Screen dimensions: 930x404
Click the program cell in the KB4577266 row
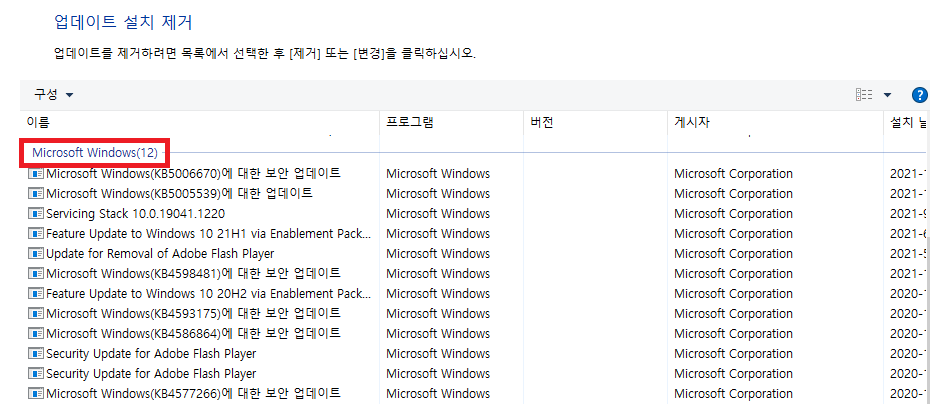[x=438, y=393]
